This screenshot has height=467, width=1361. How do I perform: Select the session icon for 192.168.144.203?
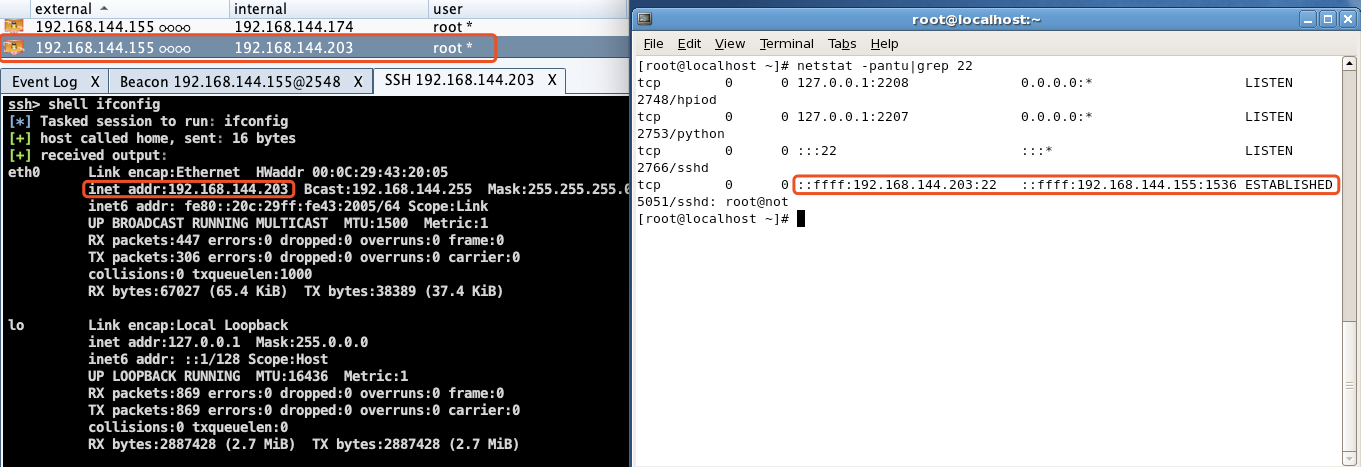pyautogui.click(x=14, y=47)
